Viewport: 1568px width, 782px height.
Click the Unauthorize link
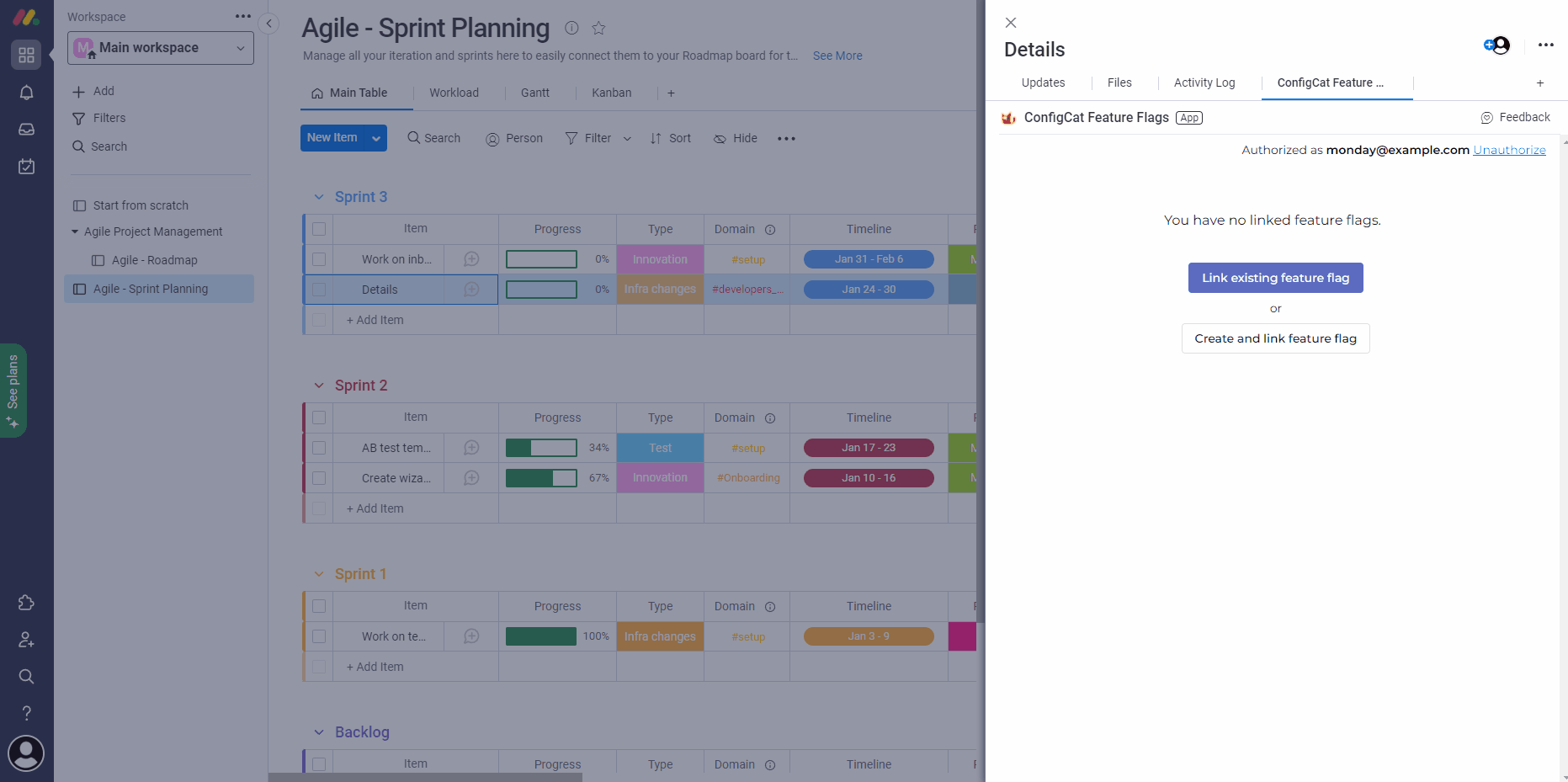1509,149
